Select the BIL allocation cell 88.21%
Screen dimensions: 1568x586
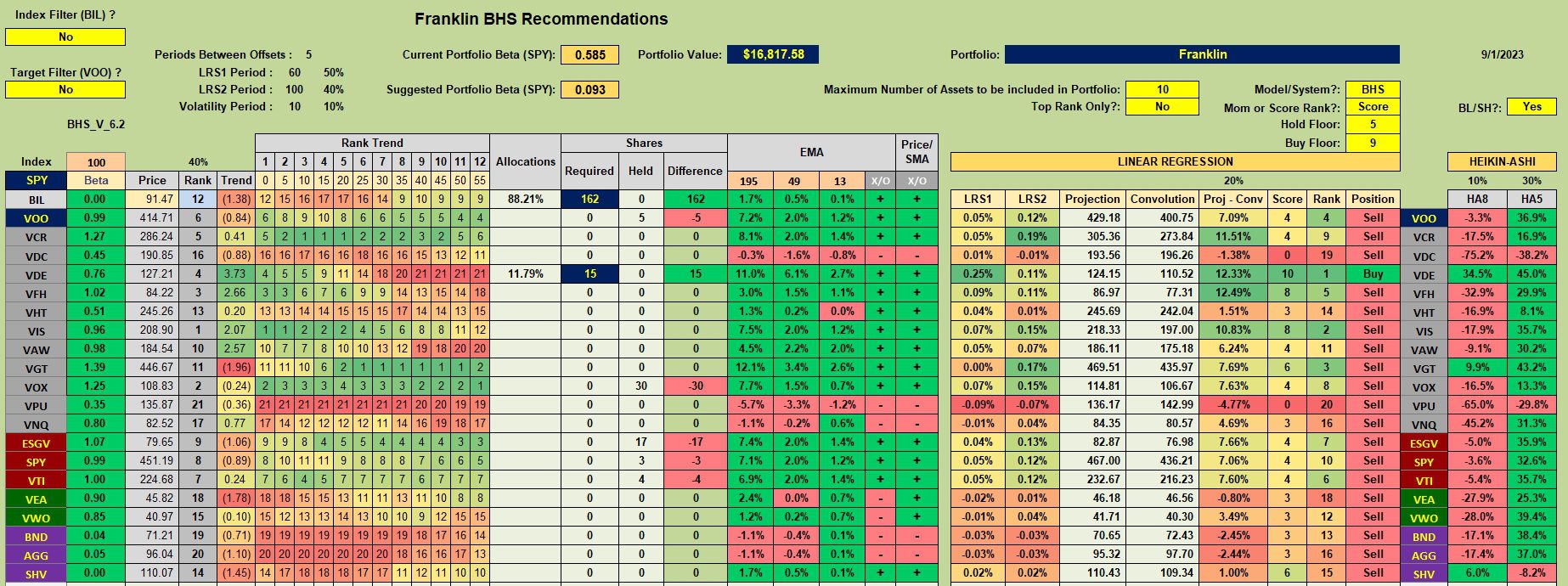tap(525, 200)
